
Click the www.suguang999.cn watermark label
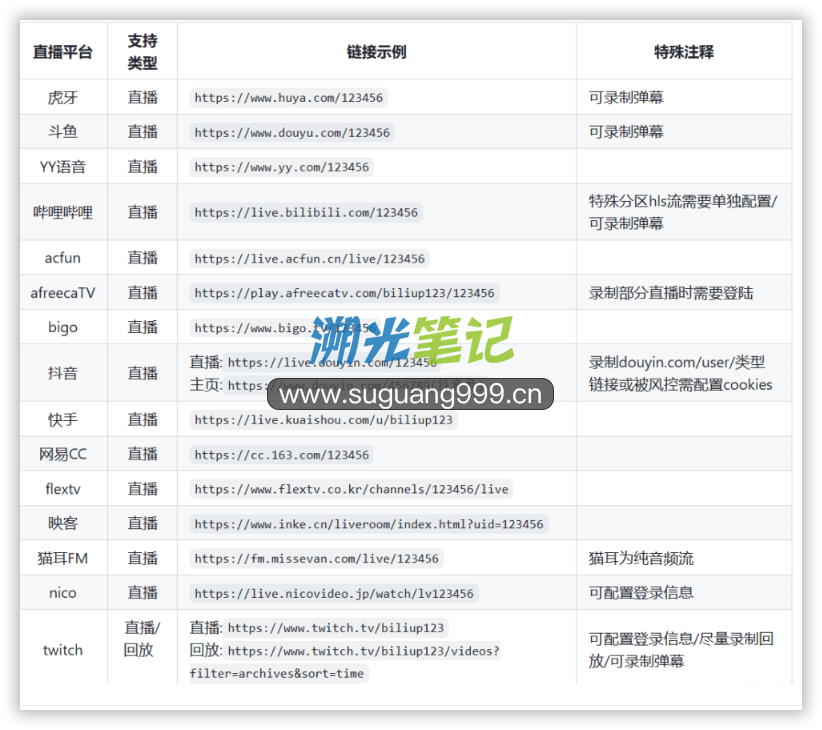click(410, 394)
